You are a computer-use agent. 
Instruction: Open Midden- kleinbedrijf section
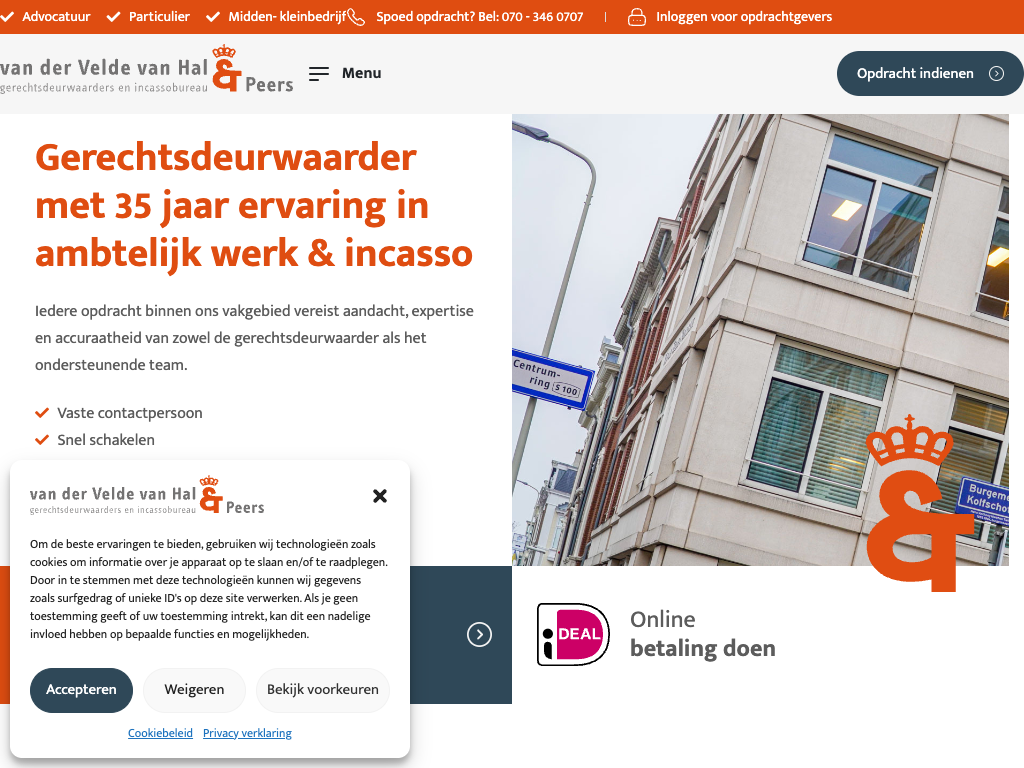point(276,17)
